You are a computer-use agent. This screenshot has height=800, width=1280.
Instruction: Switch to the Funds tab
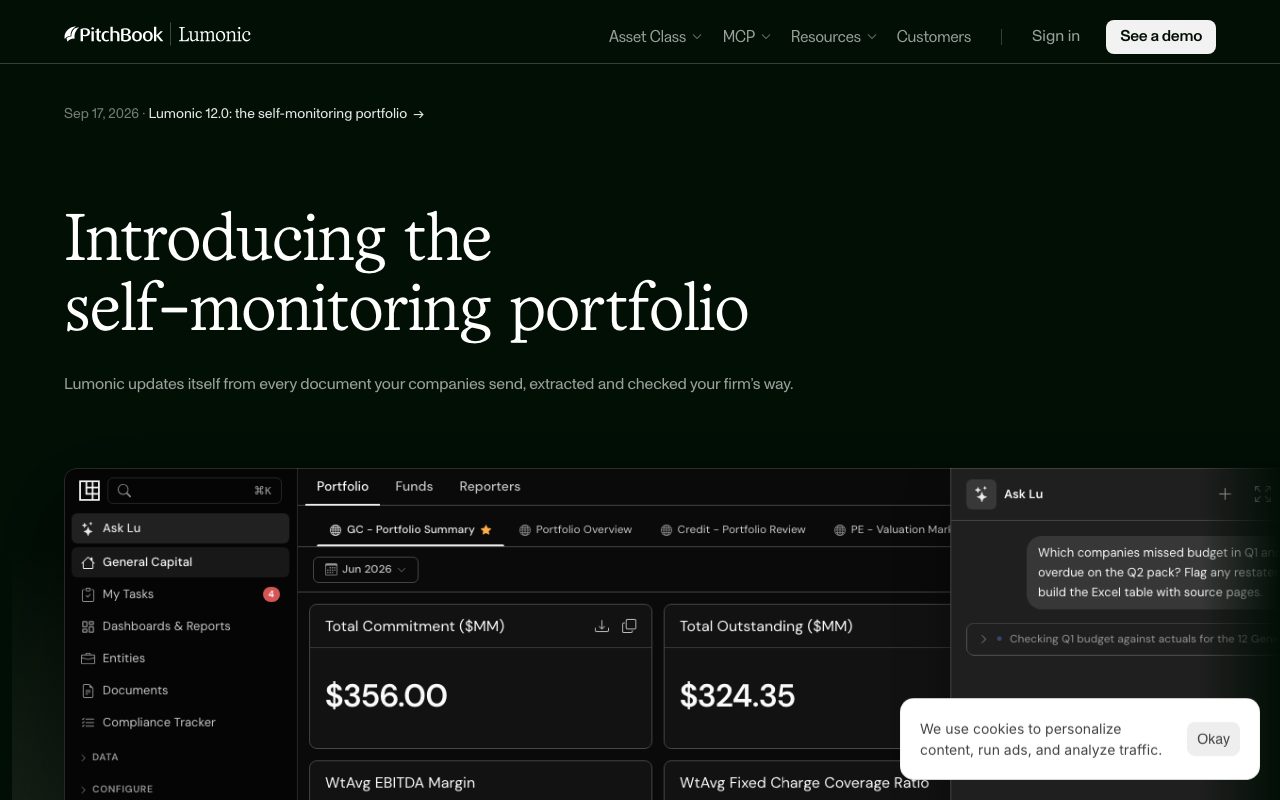[x=414, y=486]
